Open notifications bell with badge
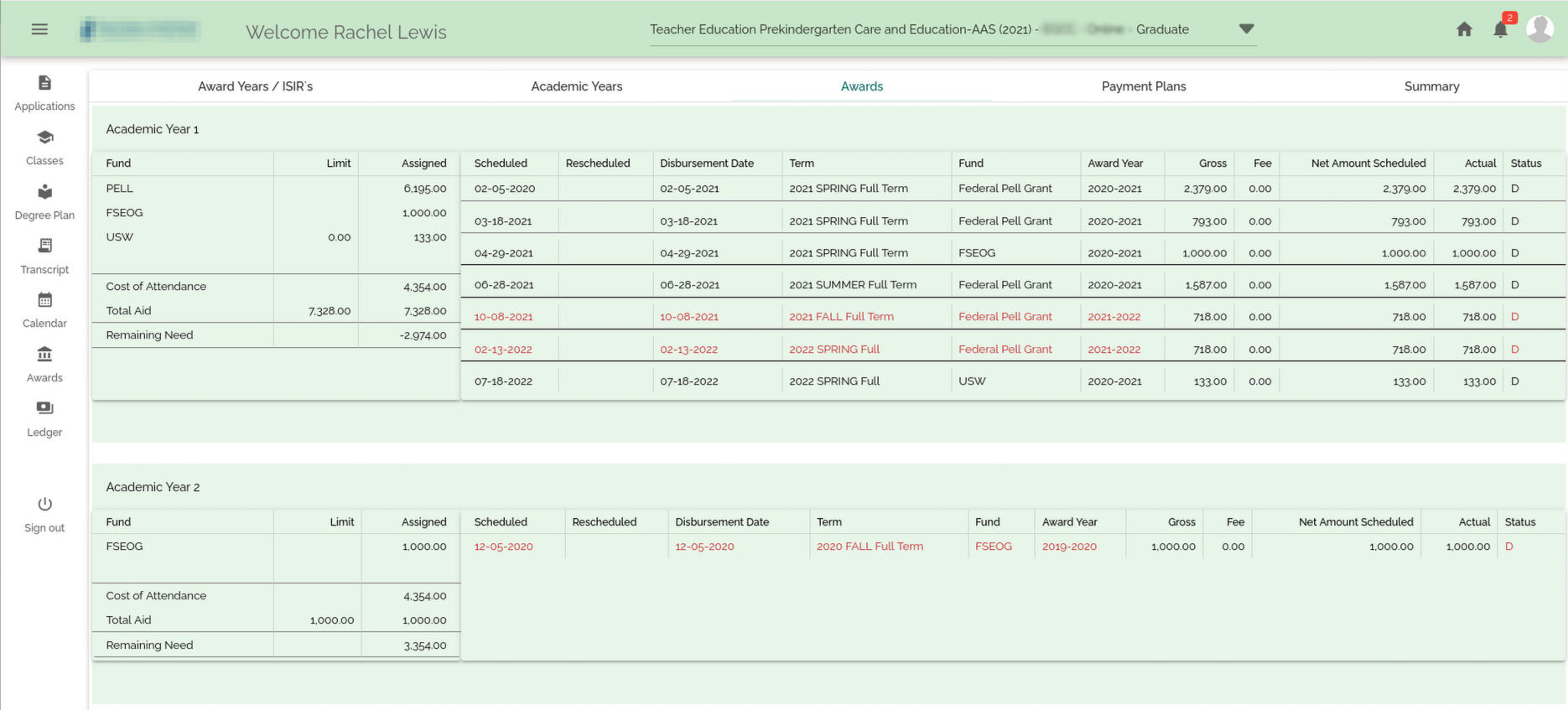 pos(1500,29)
